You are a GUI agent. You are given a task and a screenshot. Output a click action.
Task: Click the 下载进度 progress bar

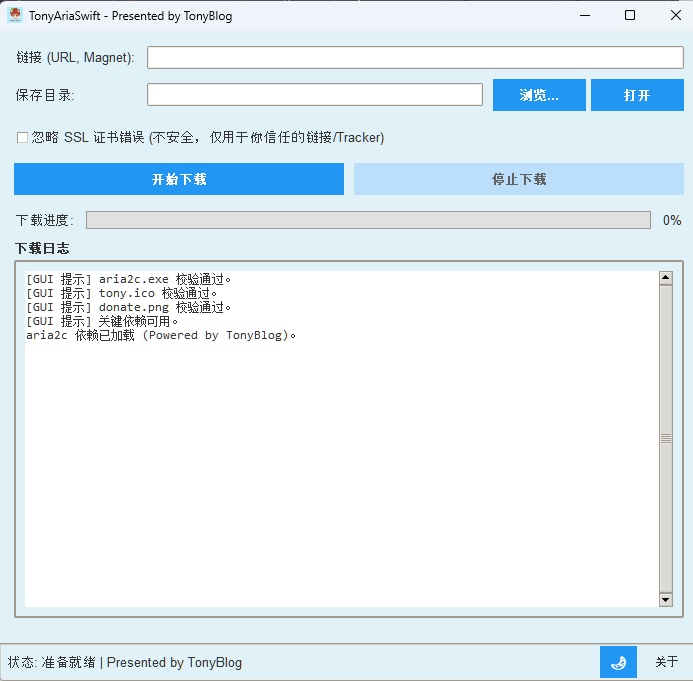(368, 220)
